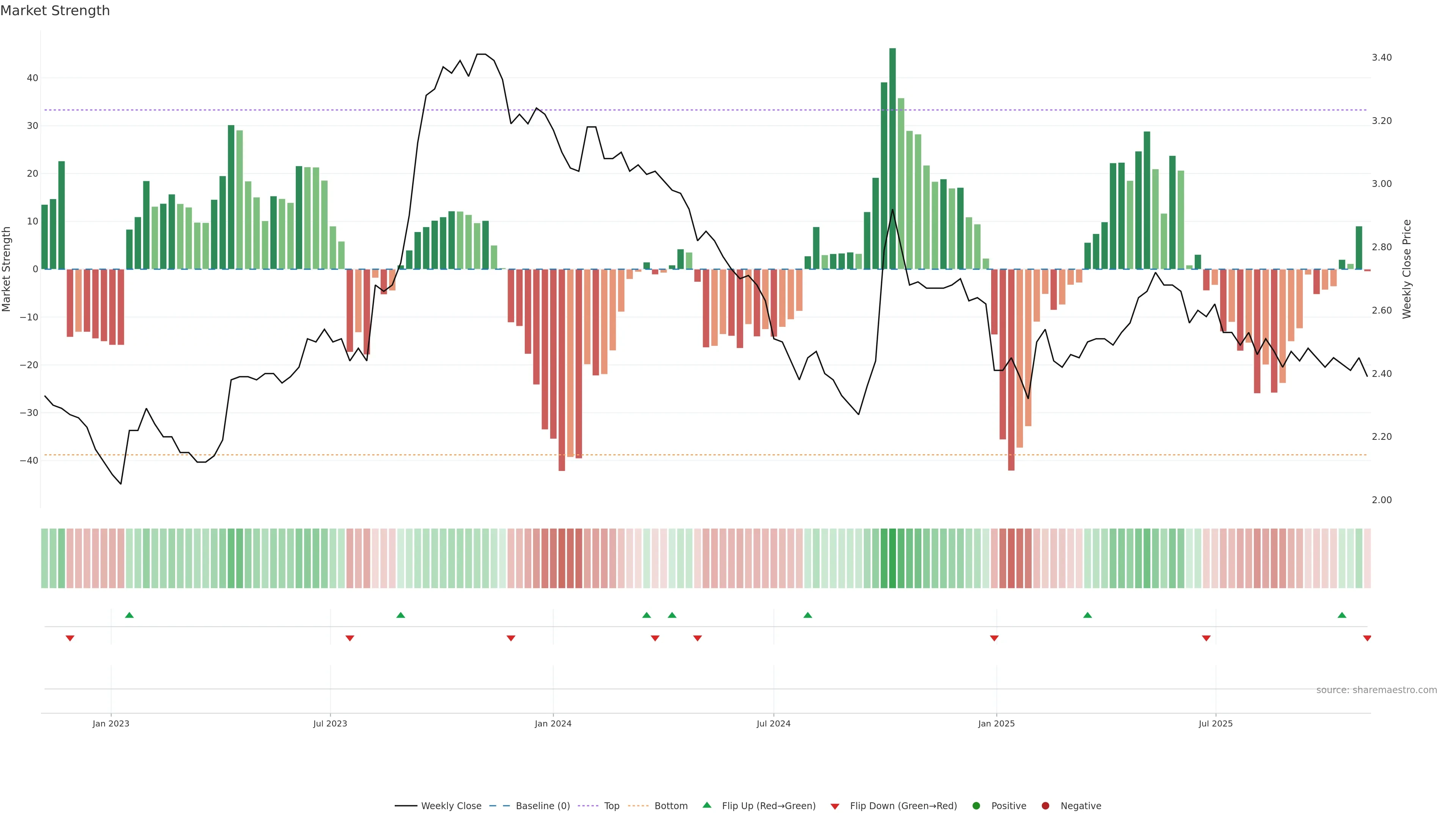This screenshot has height=819, width=1456.
Task: Click the green Positive legend dot
Action: [x=976, y=805]
